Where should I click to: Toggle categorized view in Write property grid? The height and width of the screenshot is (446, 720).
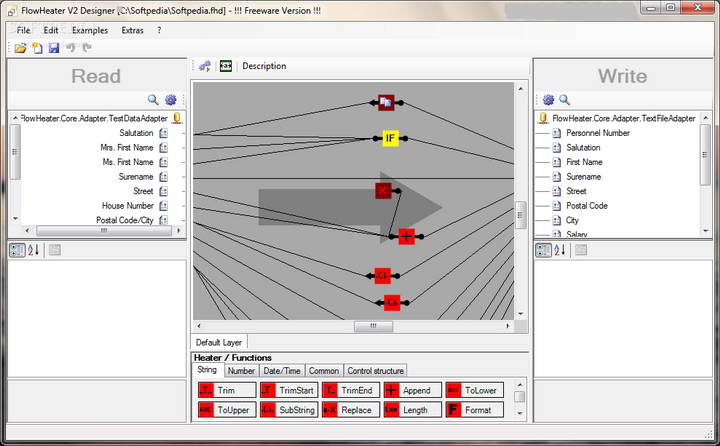tap(543, 250)
